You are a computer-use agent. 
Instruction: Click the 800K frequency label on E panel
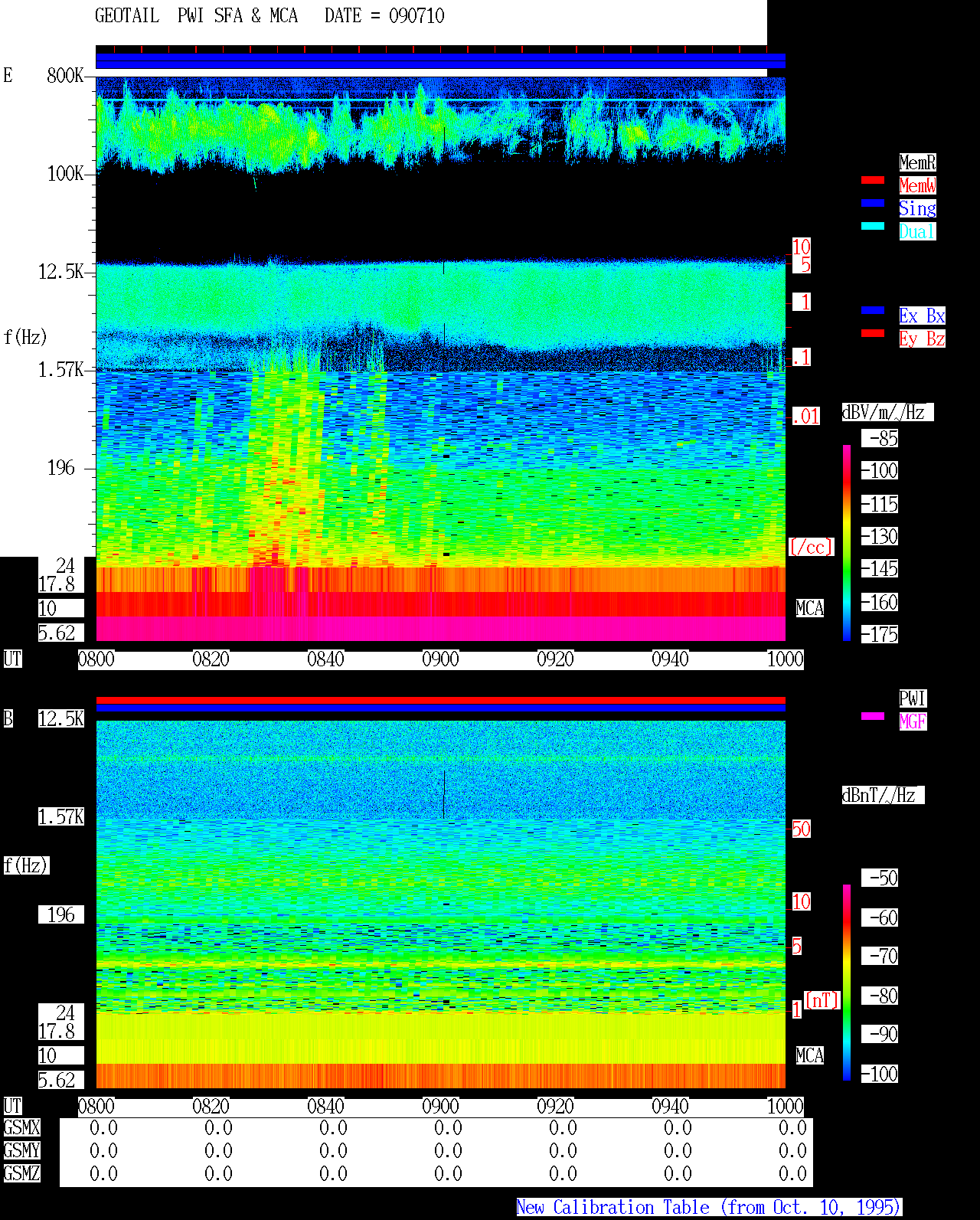click(65, 76)
